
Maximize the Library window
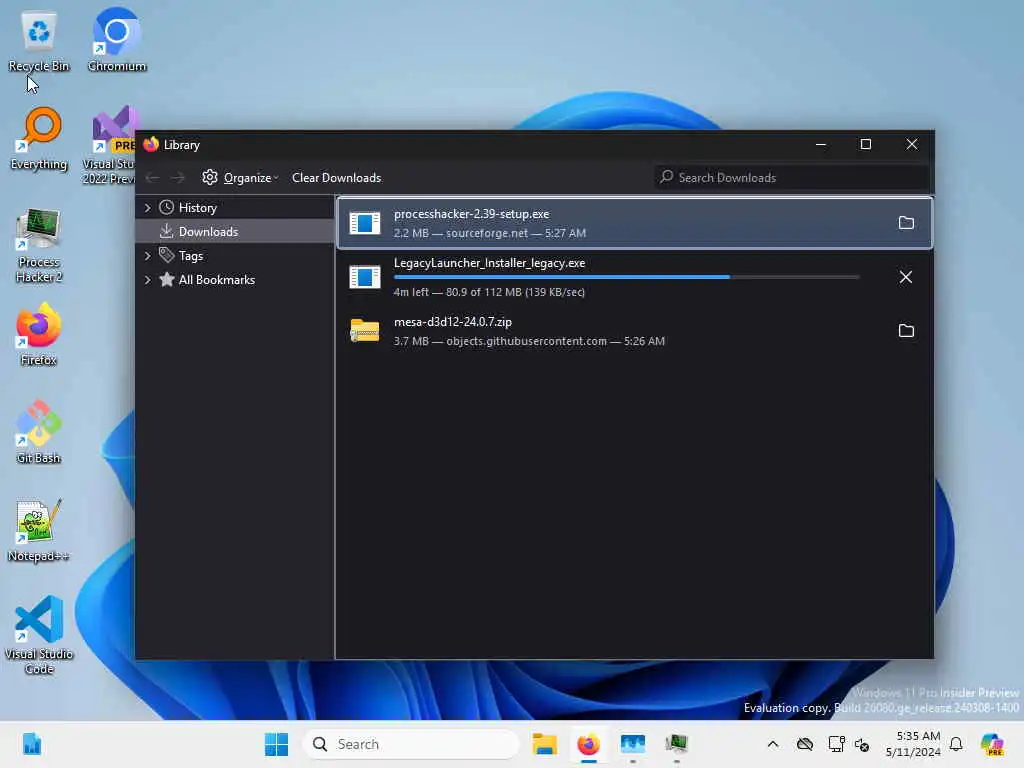865,144
